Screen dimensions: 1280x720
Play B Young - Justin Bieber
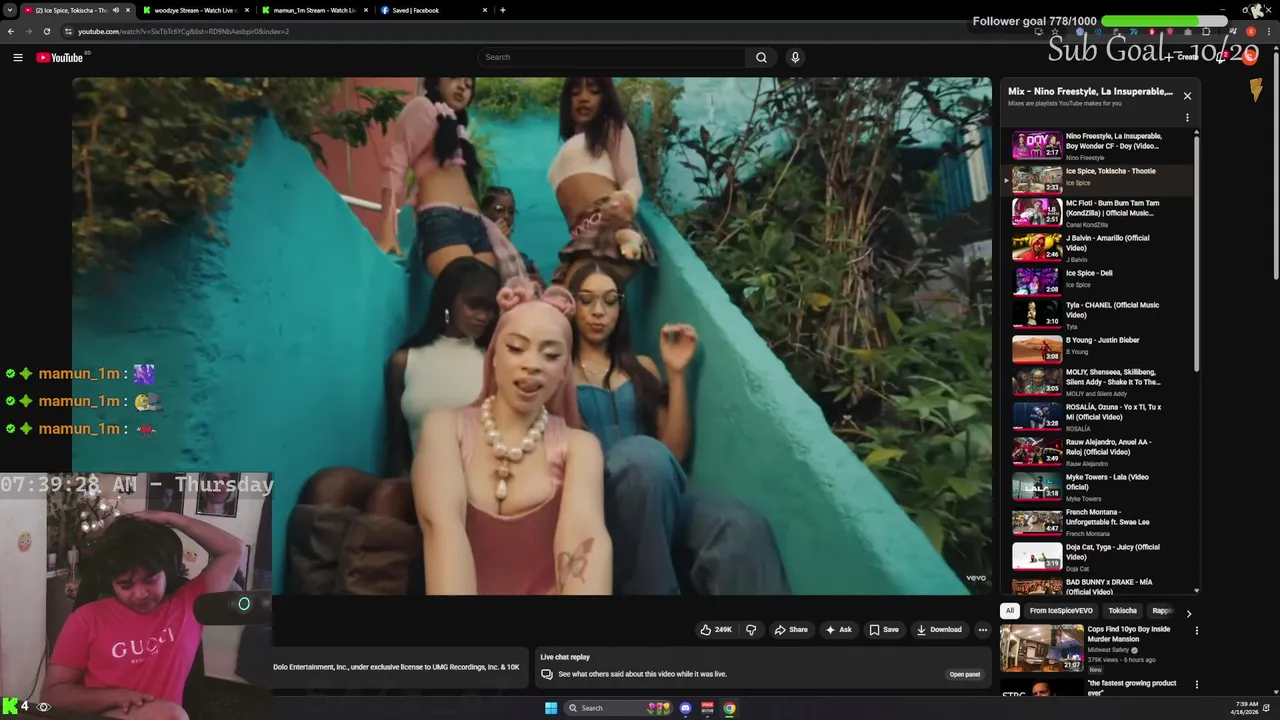tap(1098, 348)
